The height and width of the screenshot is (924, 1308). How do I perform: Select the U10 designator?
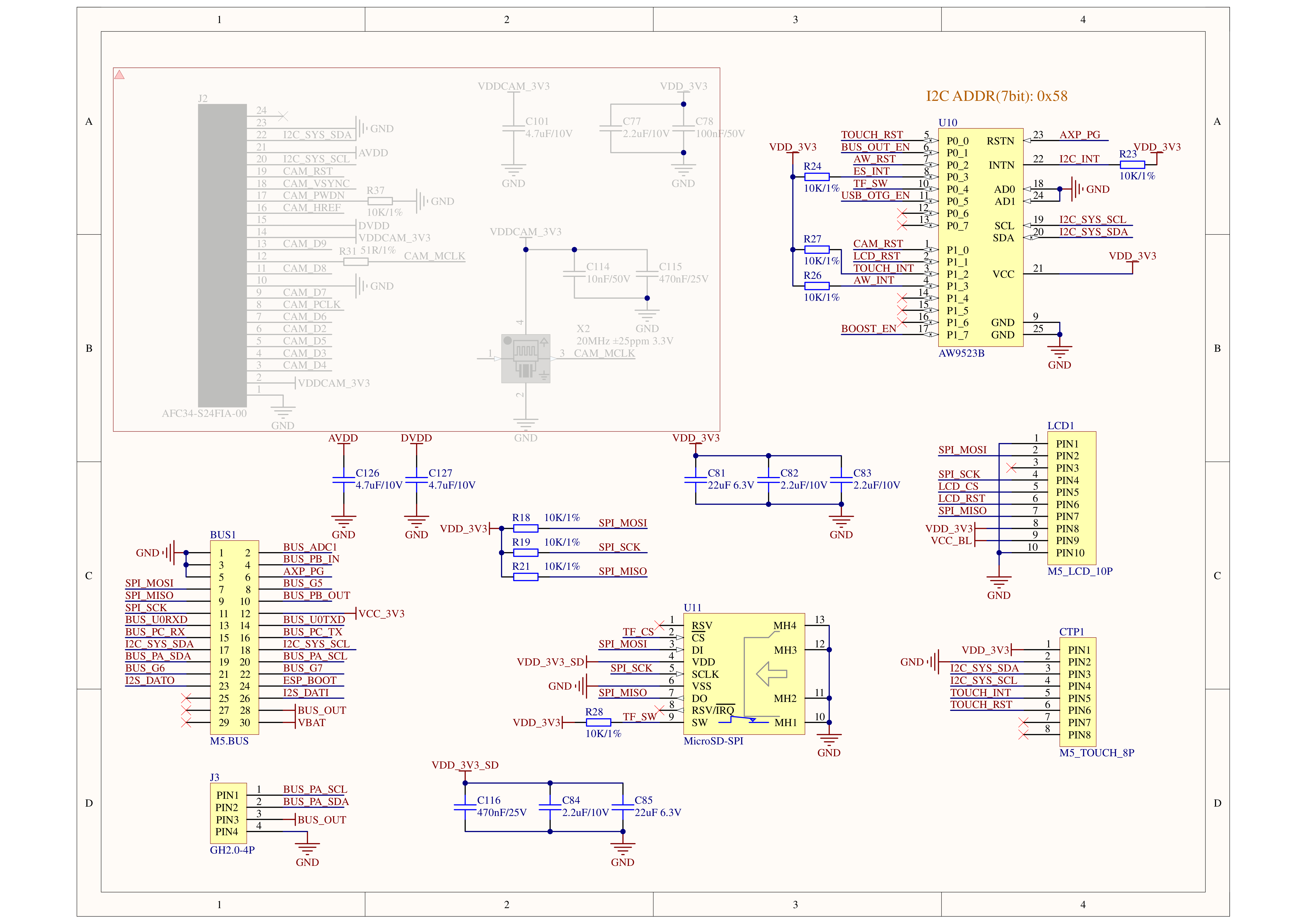coord(948,123)
